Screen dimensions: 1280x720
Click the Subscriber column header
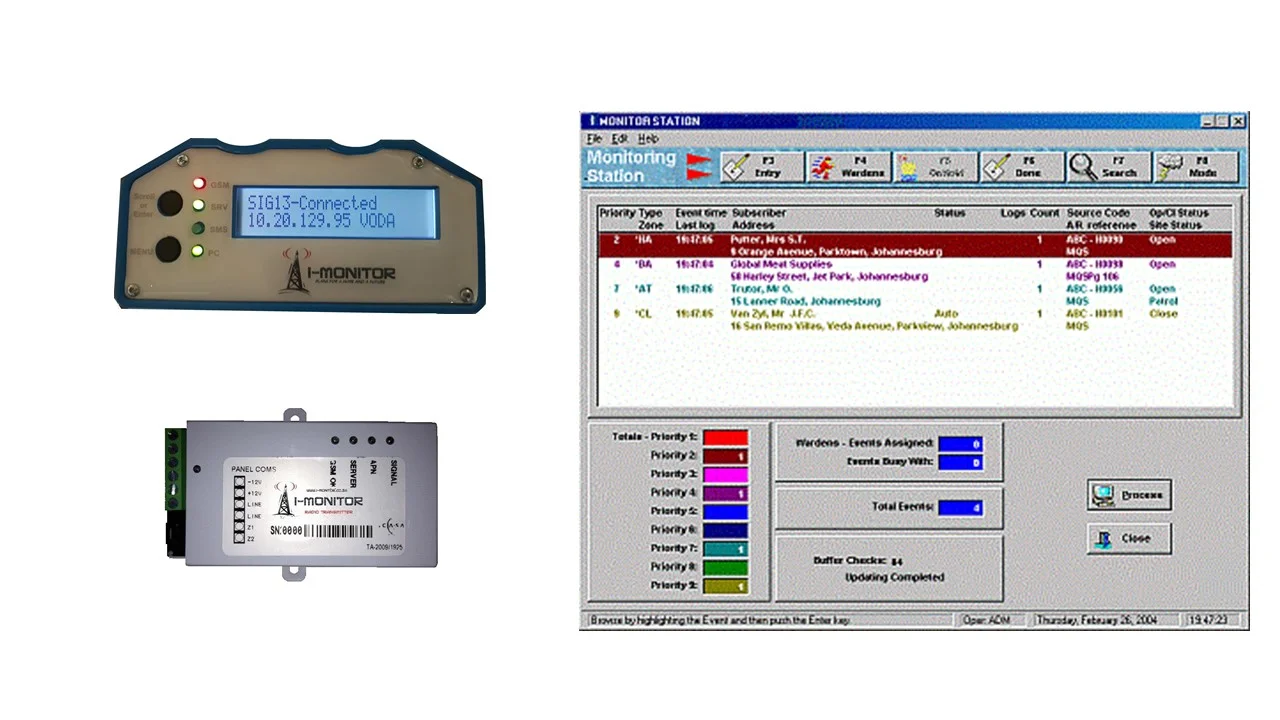[759, 213]
